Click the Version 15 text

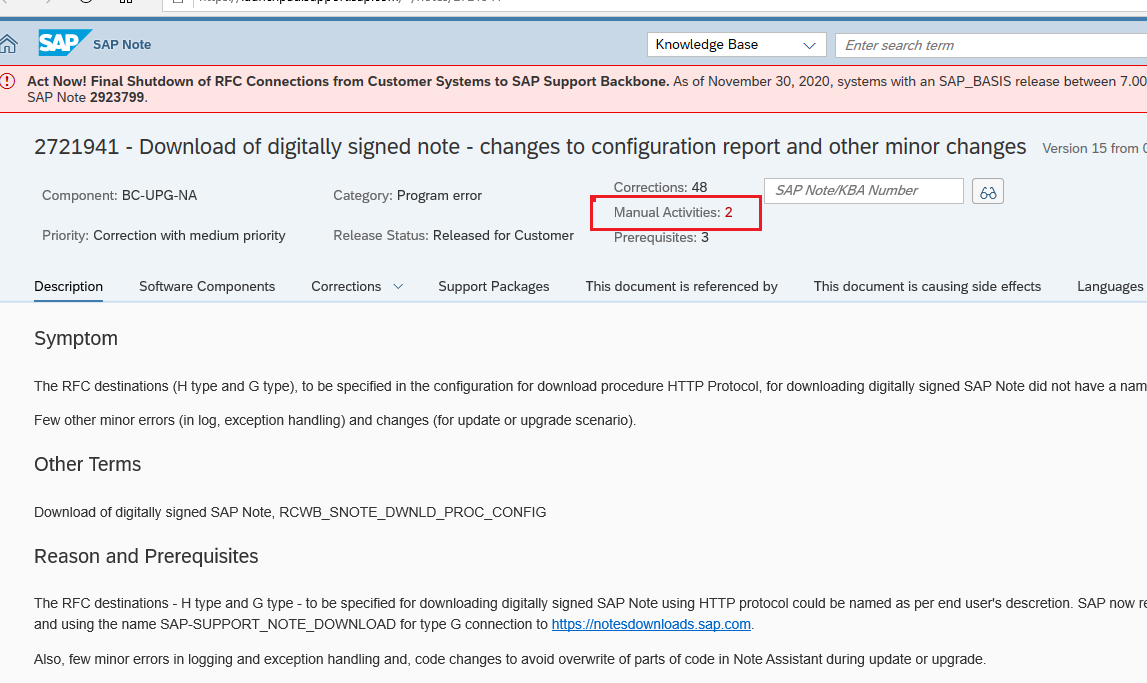pos(1094,148)
